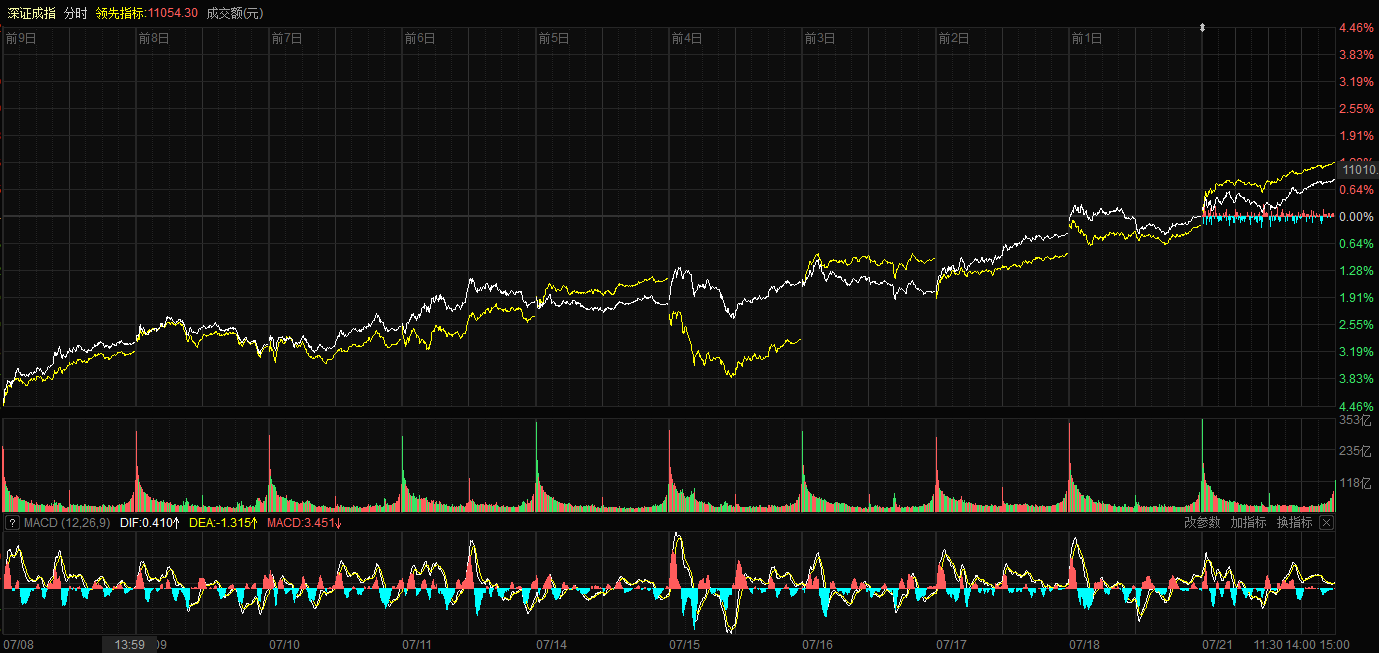Image resolution: width=1379 pixels, height=653 pixels.
Task: Click 加指标 to add an indicator
Action: tap(1248, 522)
